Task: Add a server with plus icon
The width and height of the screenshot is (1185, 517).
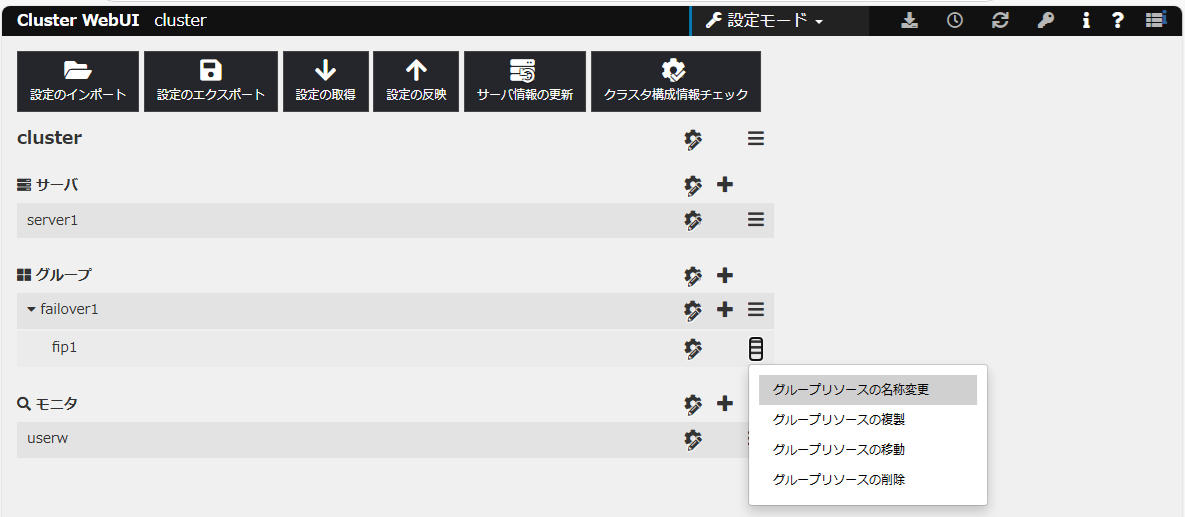Action: pos(726,185)
